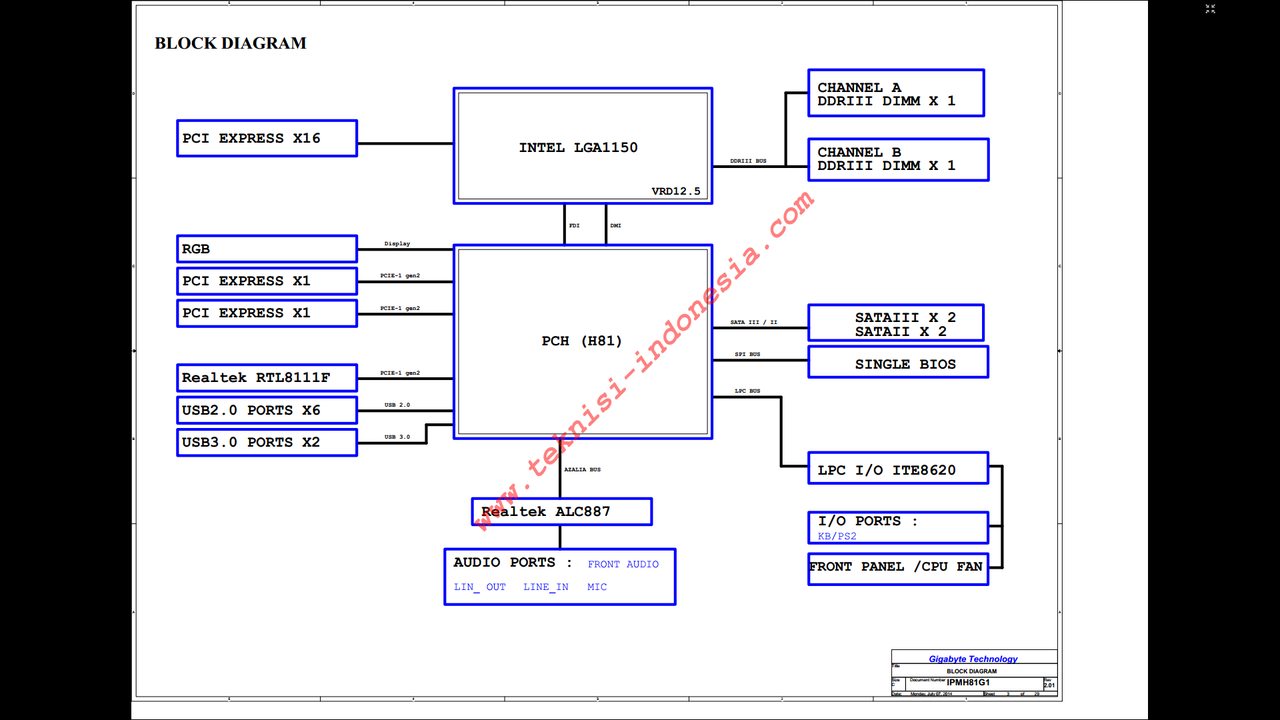Click the RGB block
1280x720 pixels.
[x=267, y=249]
